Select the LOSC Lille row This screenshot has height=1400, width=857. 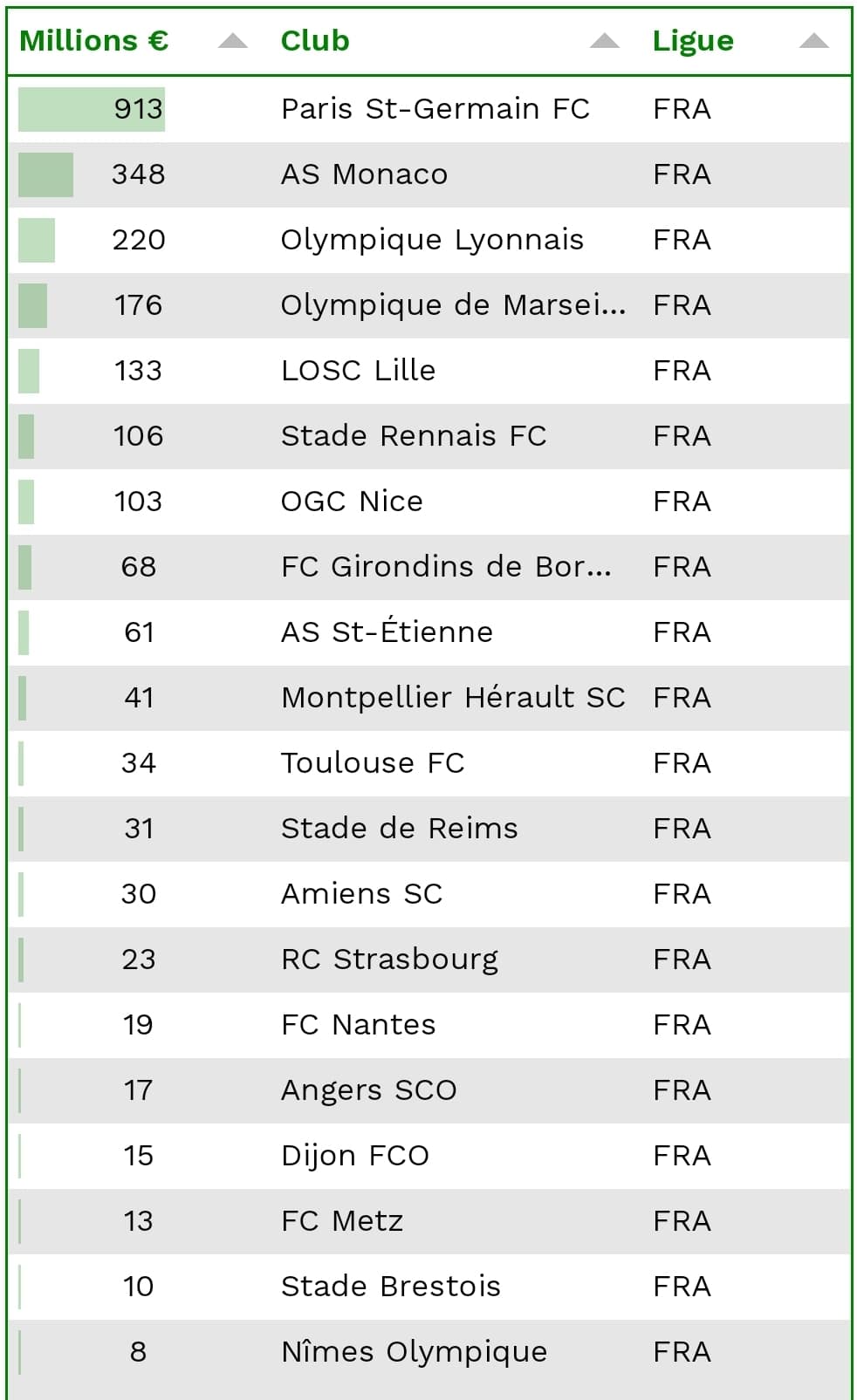[x=358, y=371]
